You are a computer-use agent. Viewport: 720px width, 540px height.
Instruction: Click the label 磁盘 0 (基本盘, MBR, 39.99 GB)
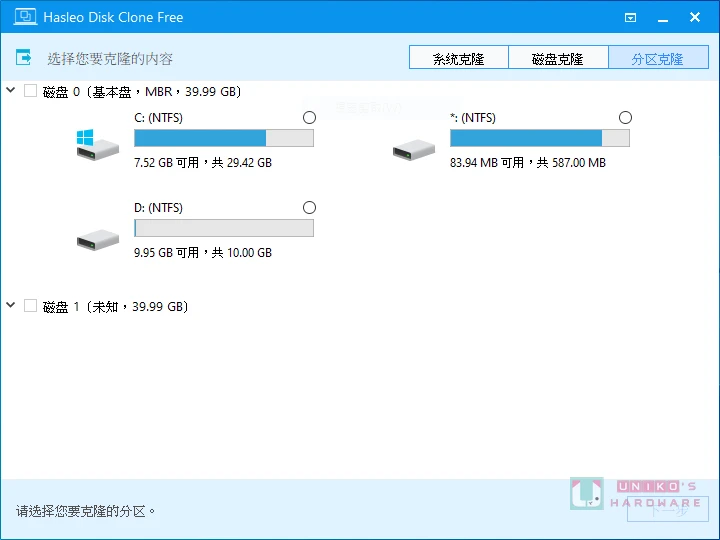142,92
